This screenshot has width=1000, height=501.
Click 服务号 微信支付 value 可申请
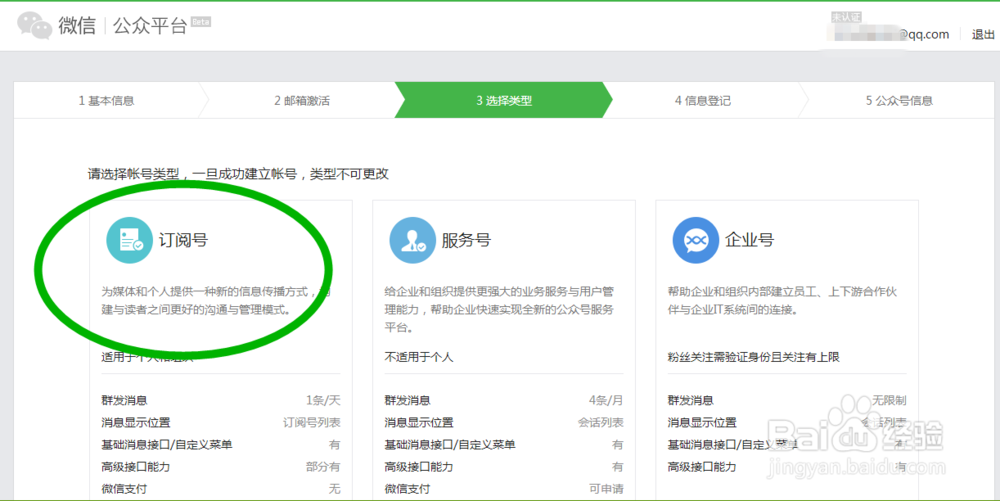pyautogui.click(x=607, y=490)
